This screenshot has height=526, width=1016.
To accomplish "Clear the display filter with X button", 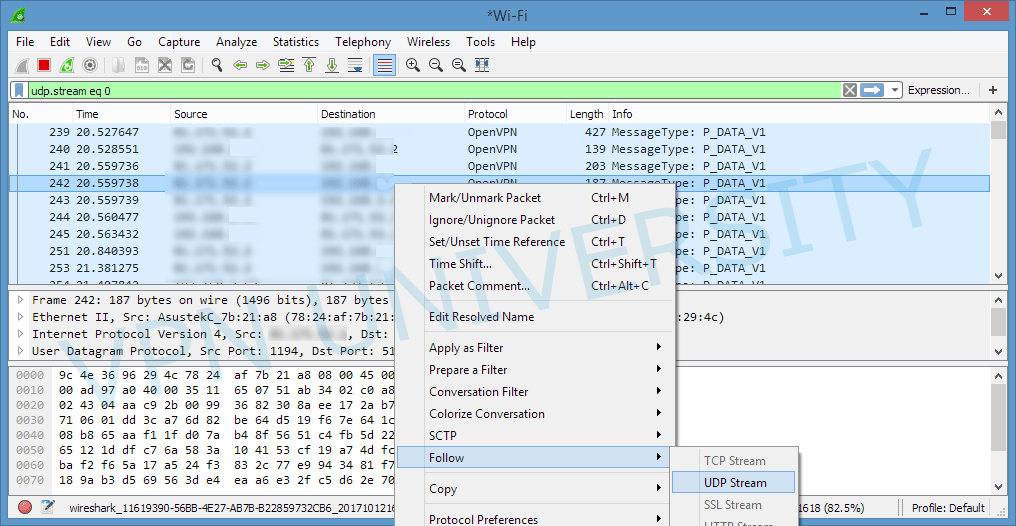I will [x=849, y=91].
